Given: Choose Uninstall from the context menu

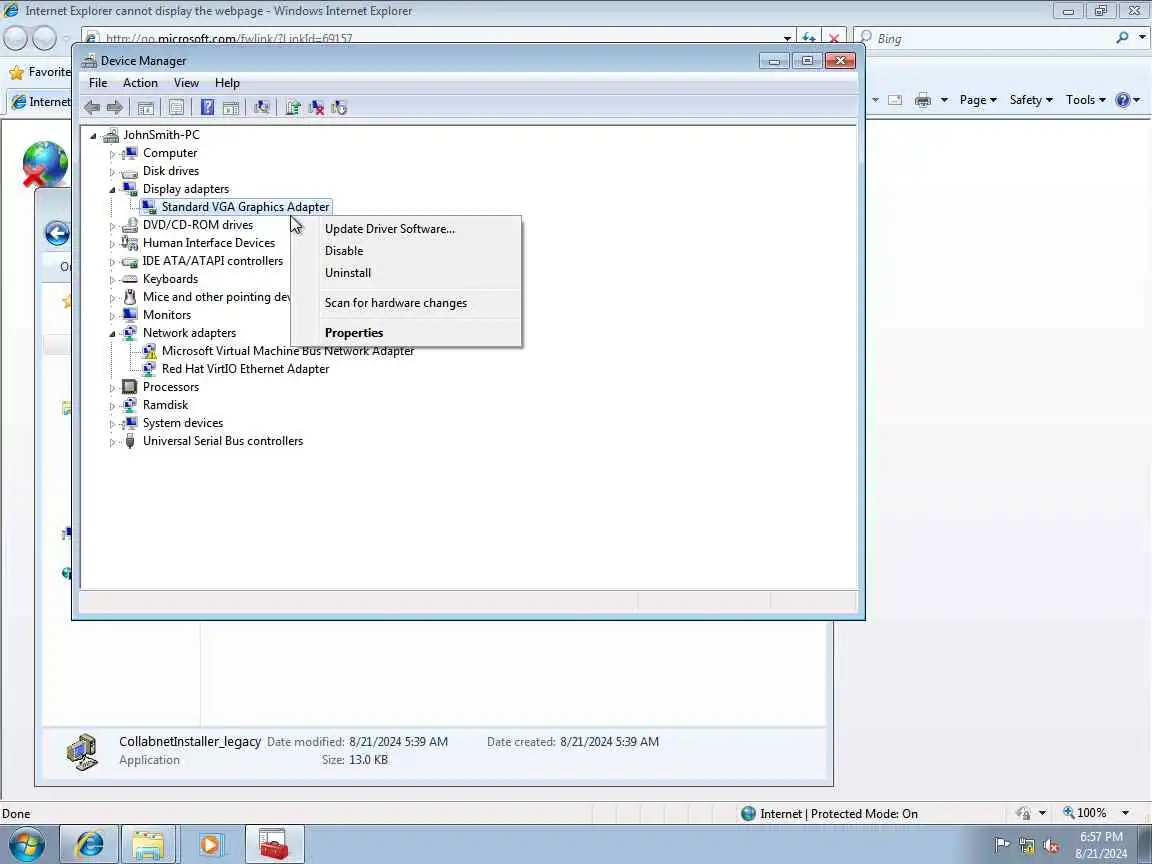Looking at the screenshot, I should [x=406, y=273].
